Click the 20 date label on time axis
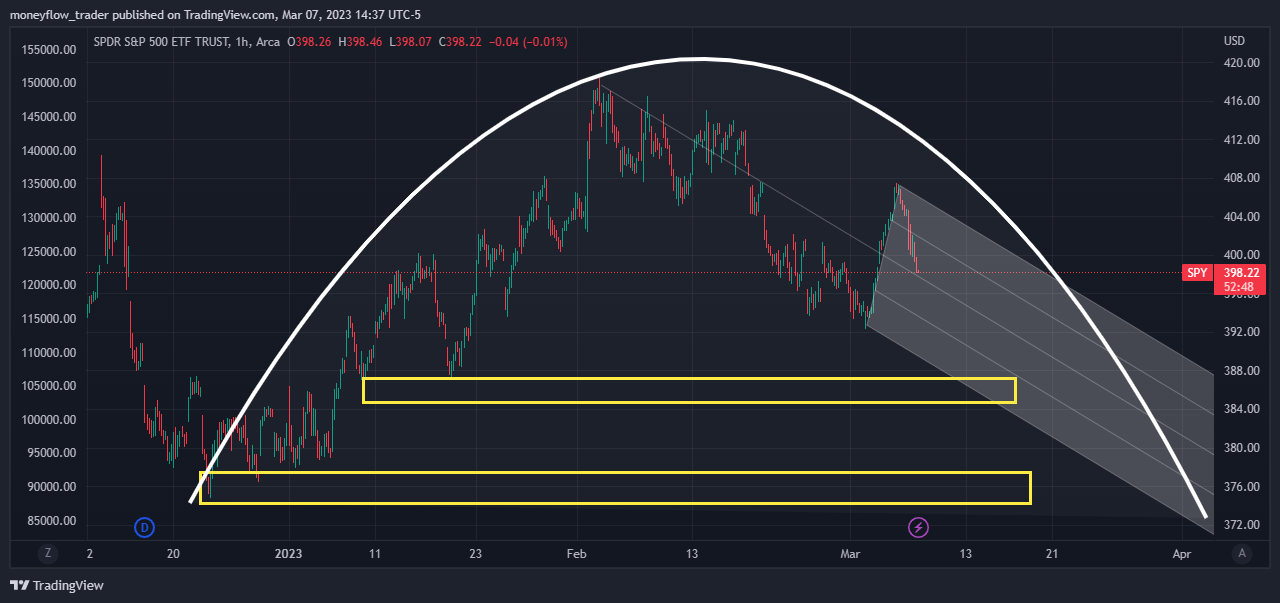Screen dimensions: 1280x603 (173, 553)
